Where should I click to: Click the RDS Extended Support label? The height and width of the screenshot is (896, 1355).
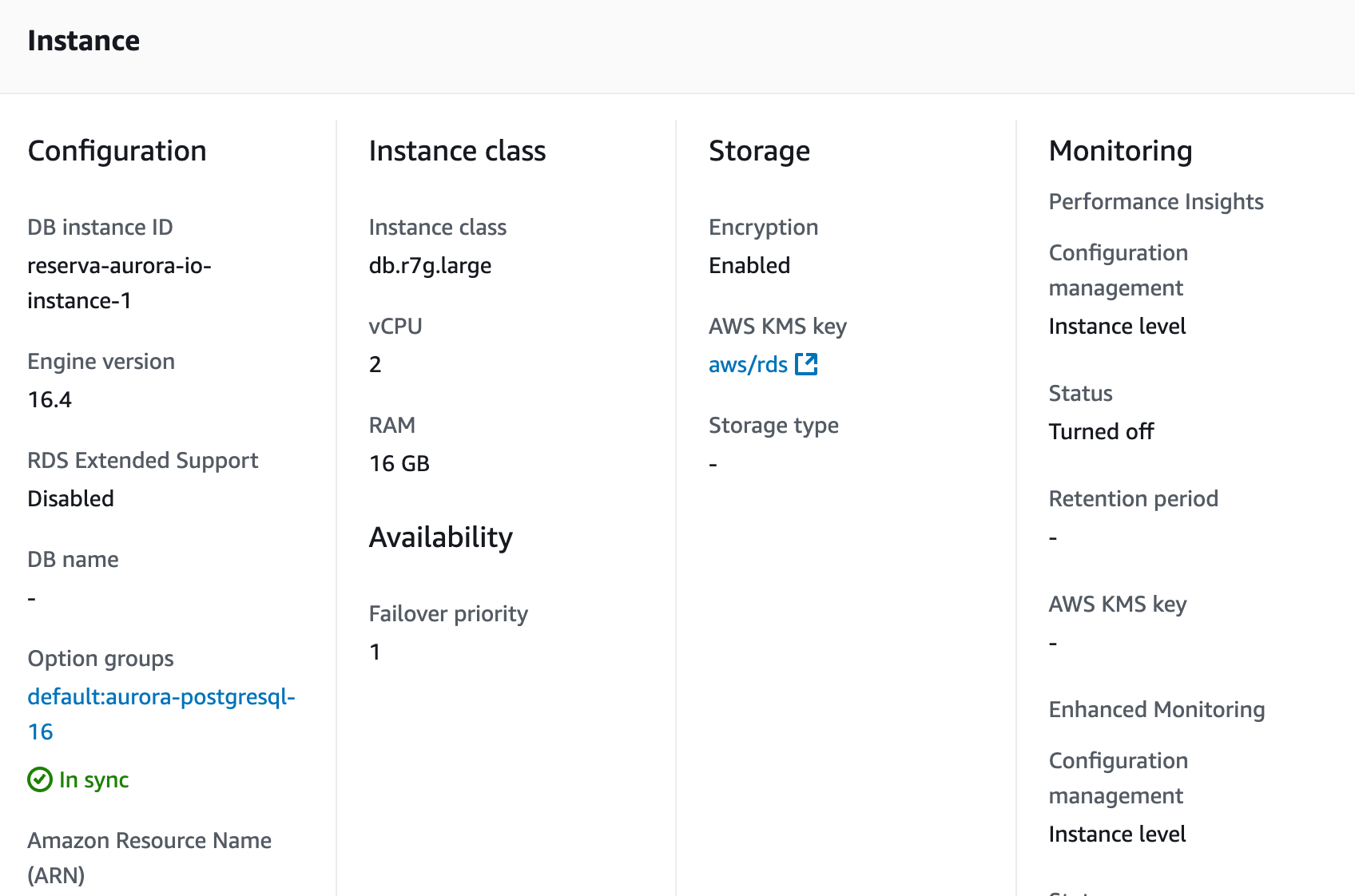(143, 461)
